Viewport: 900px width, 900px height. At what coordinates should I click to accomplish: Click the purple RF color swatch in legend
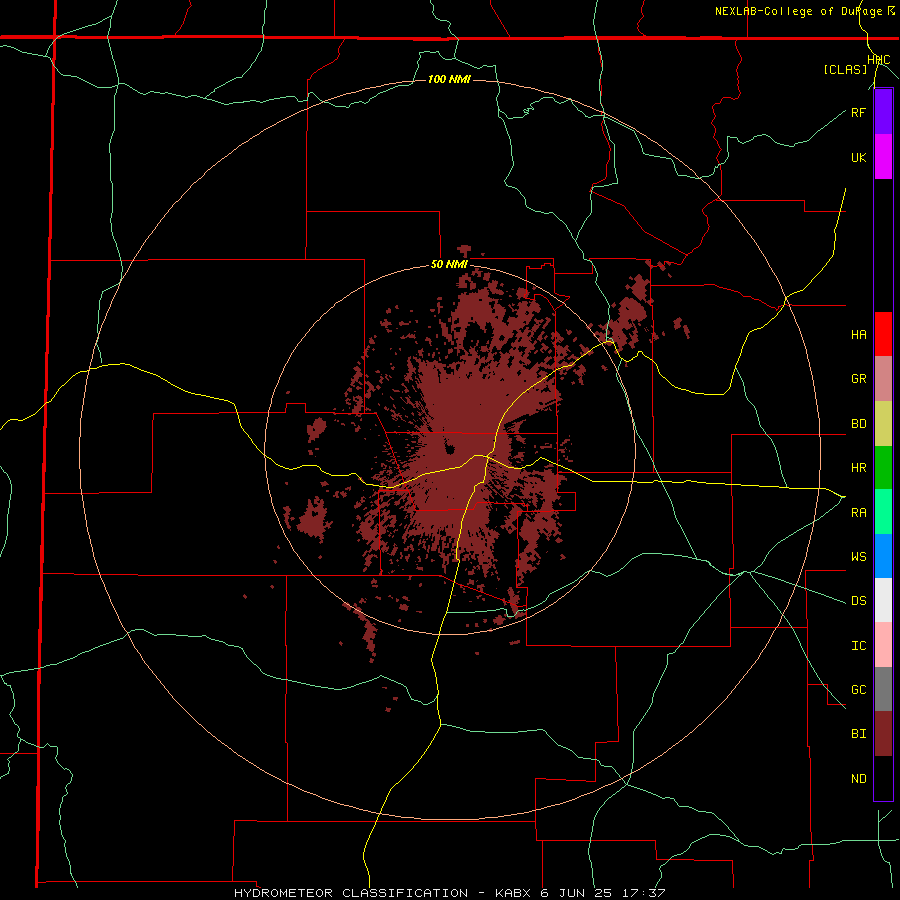tap(883, 112)
